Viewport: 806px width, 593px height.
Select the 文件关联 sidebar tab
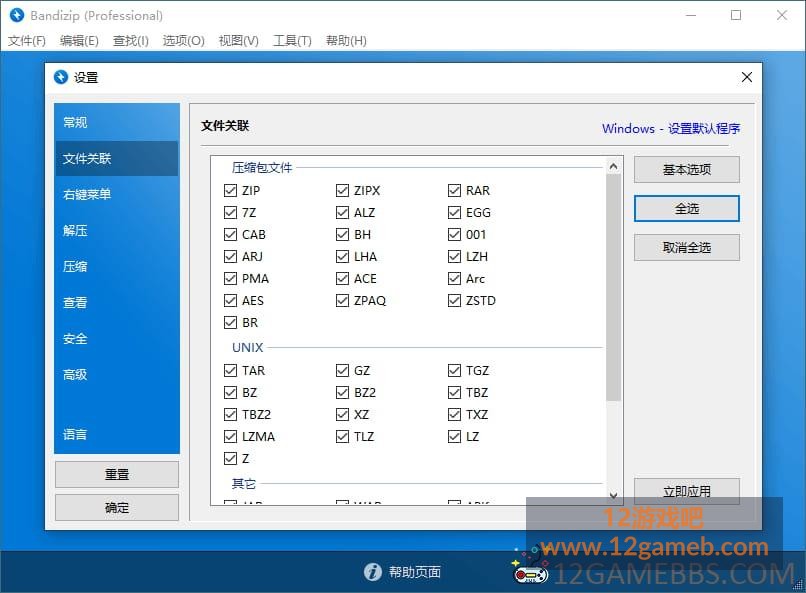coord(117,158)
